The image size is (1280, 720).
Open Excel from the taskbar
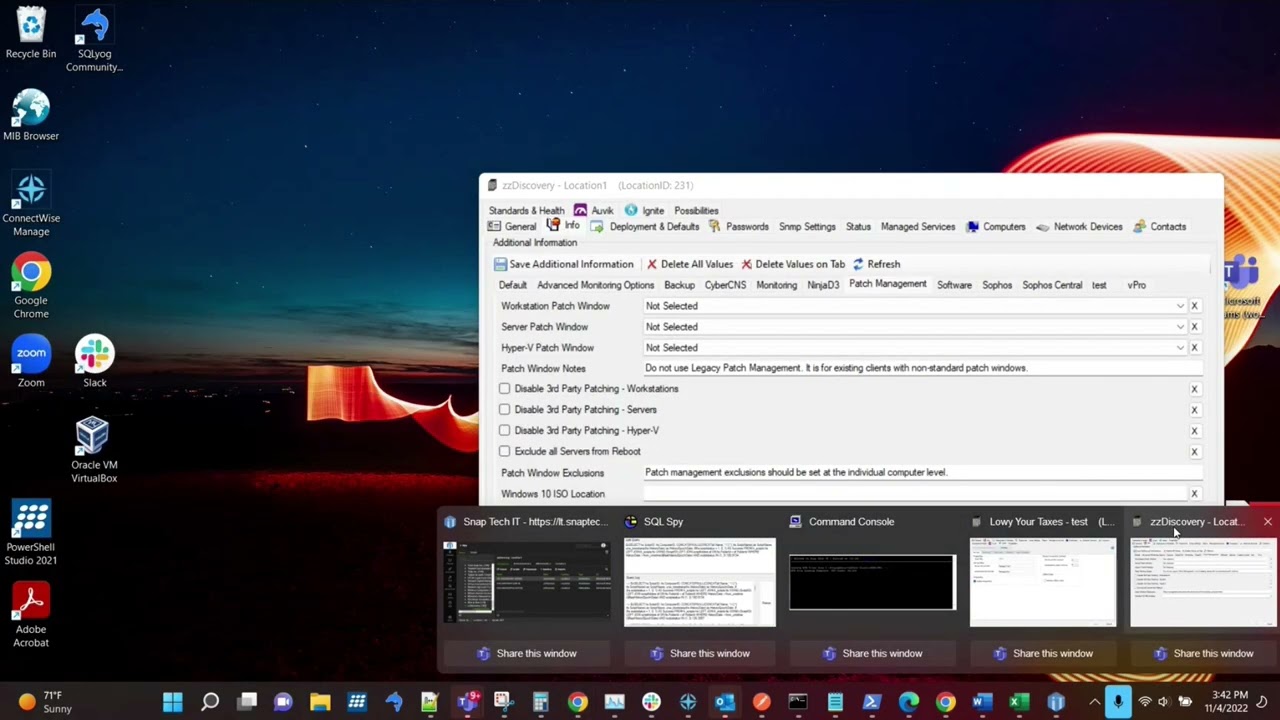click(1019, 702)
